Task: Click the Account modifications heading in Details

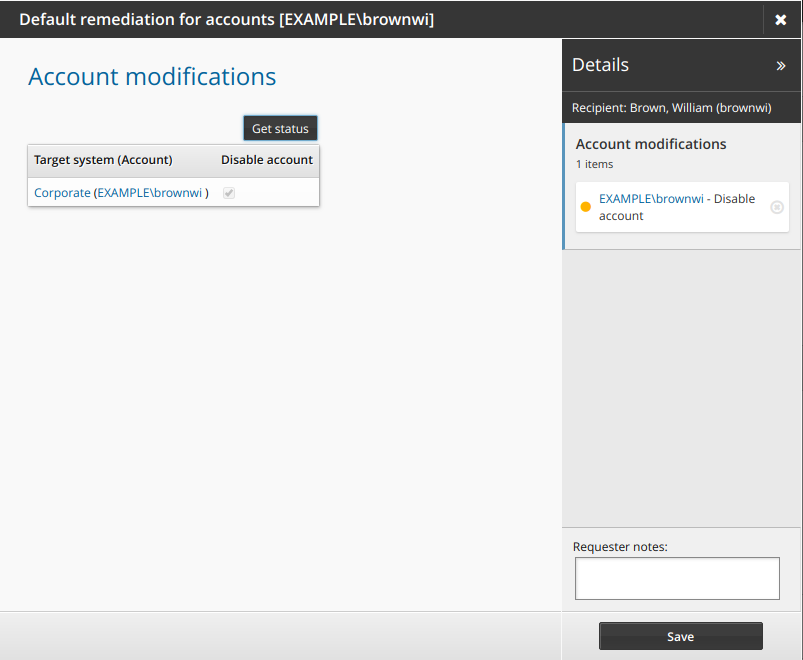Action: click(x=650, y=144)
